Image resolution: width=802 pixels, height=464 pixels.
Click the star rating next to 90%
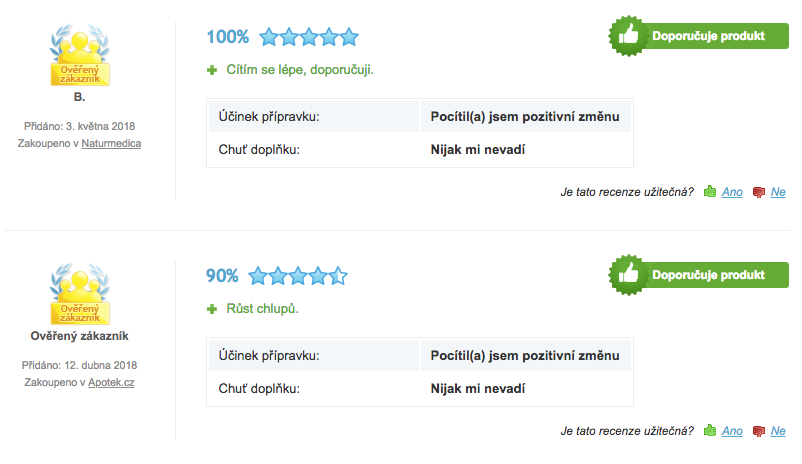[x=298, y=276]
